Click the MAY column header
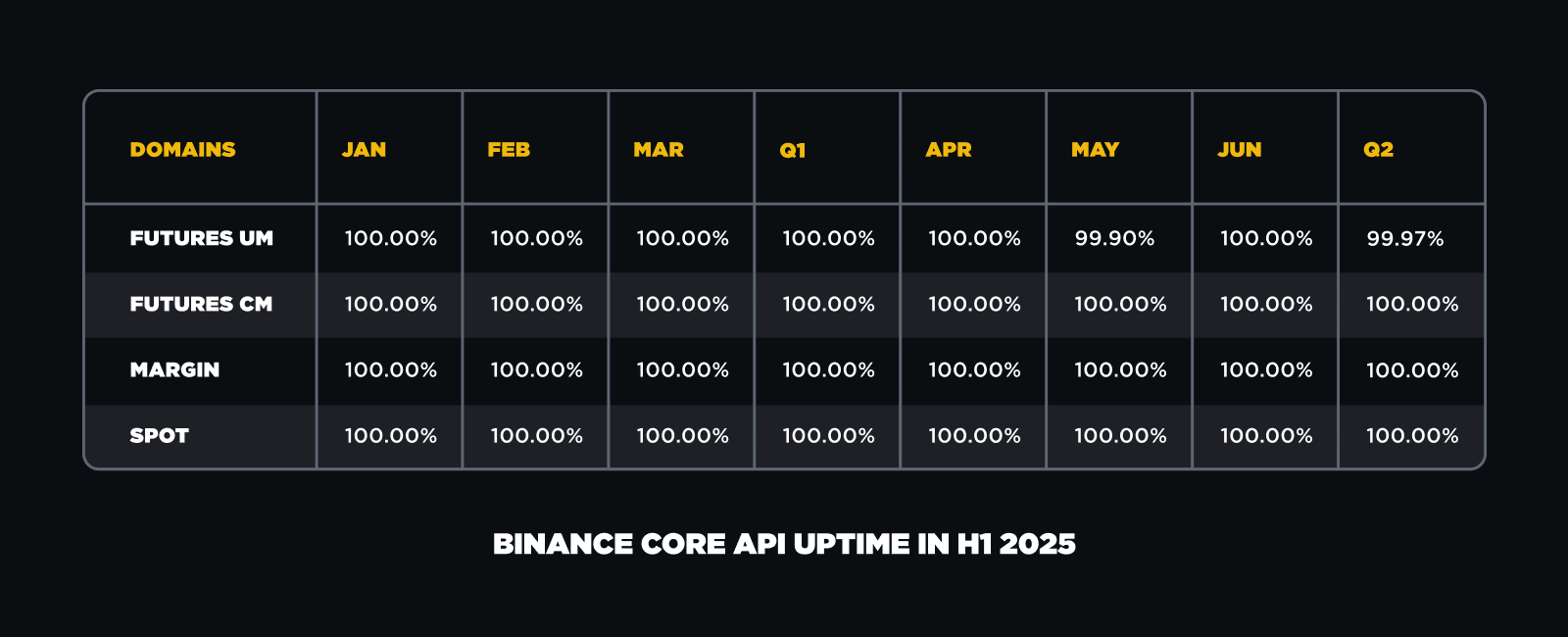Image resolution: width=1568 pixels, height=637 pixels. 1095,150
